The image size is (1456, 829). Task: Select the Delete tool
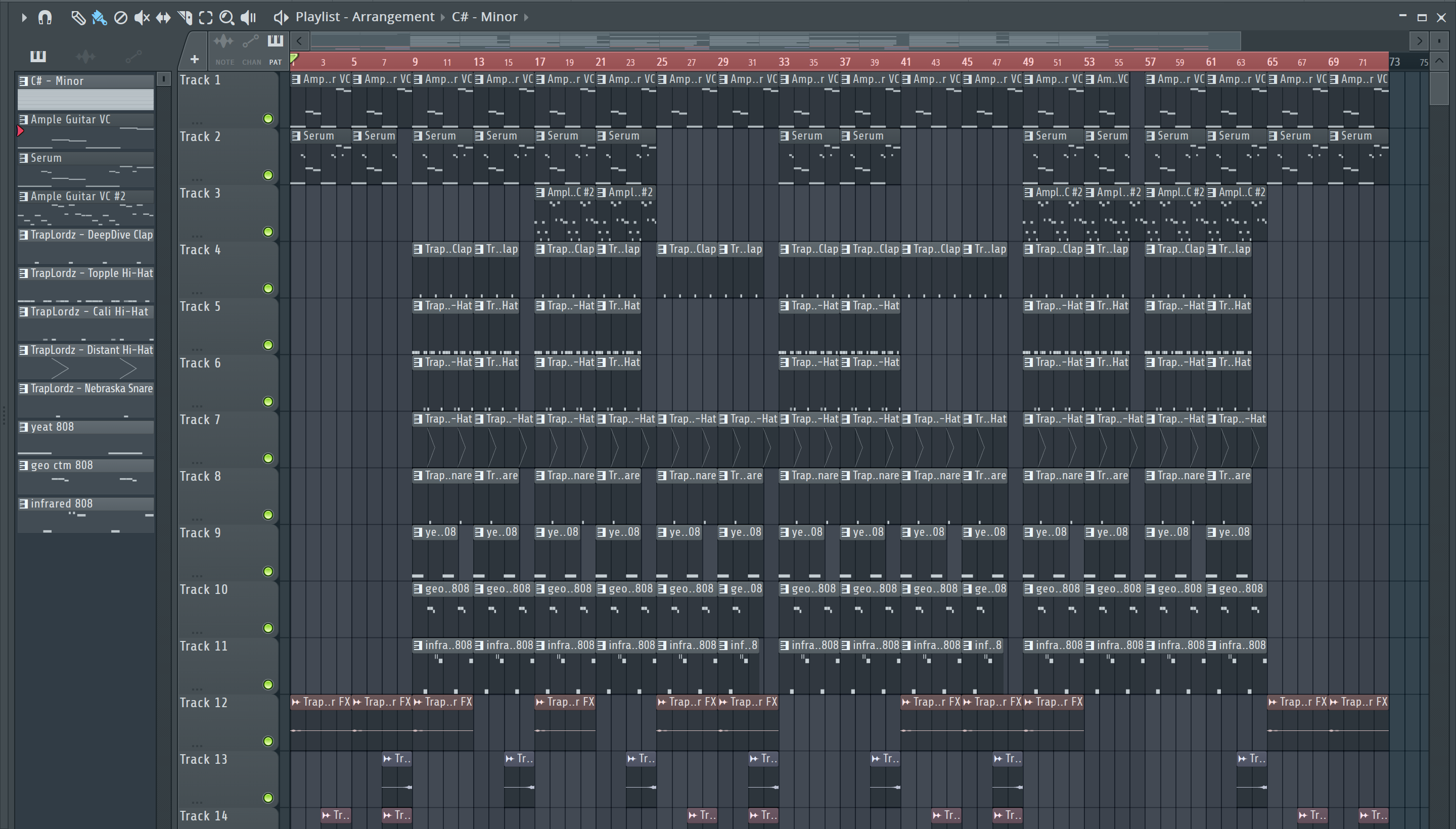121,18
